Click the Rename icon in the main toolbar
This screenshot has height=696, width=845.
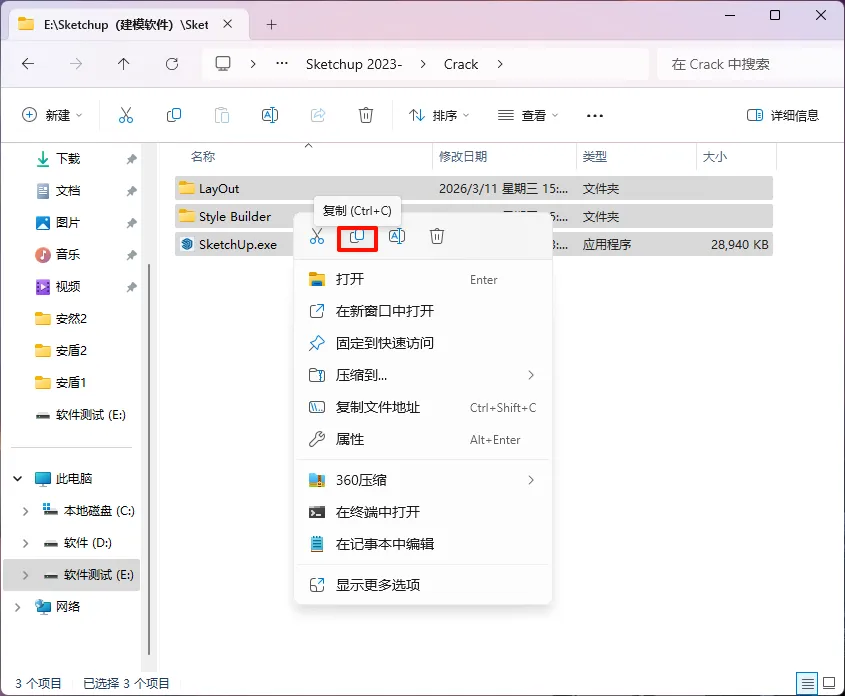click(269, 115)
